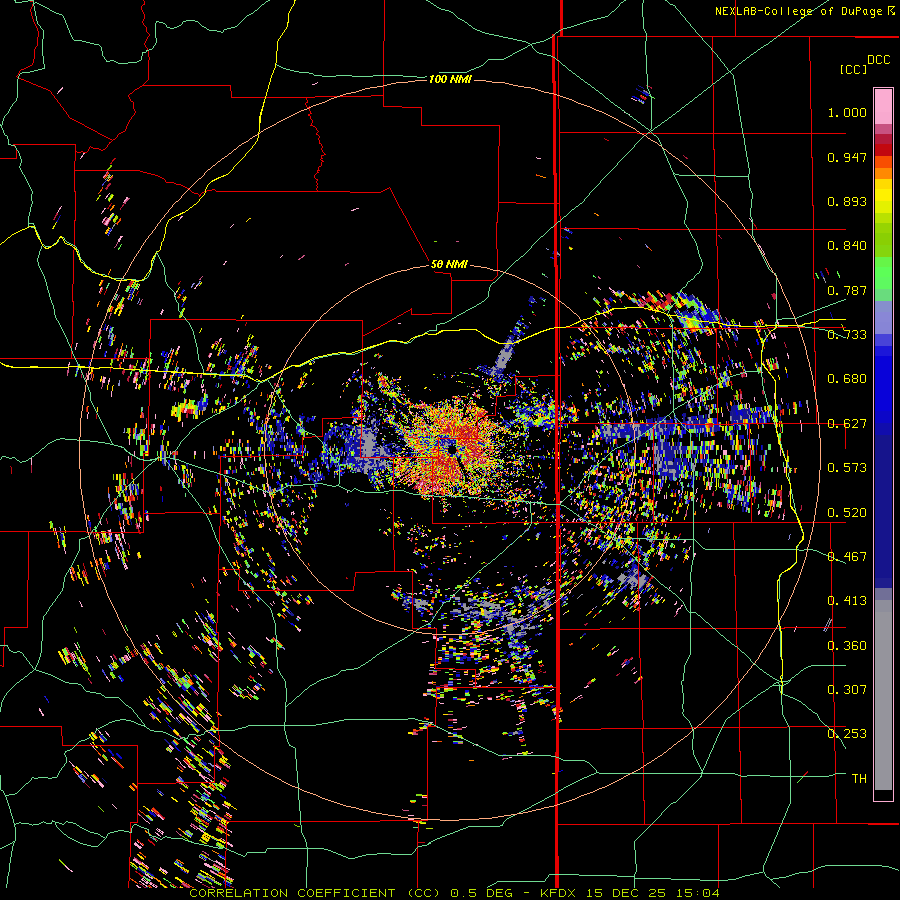This screenshot has width=900, height=900.
Task: Pick the large gray color bar segment
Action: 883,695
